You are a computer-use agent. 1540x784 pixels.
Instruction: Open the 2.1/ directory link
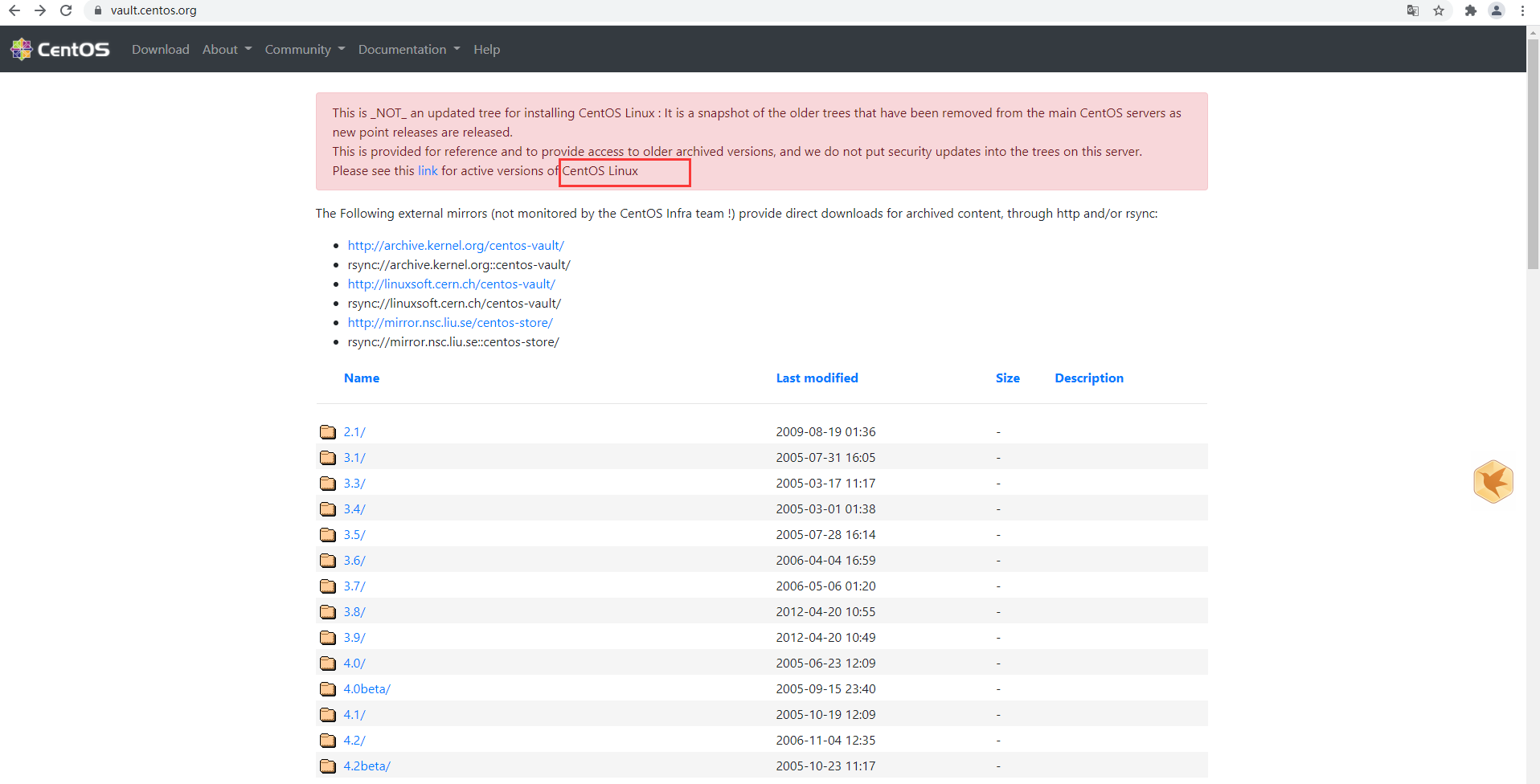coord(354,432)
